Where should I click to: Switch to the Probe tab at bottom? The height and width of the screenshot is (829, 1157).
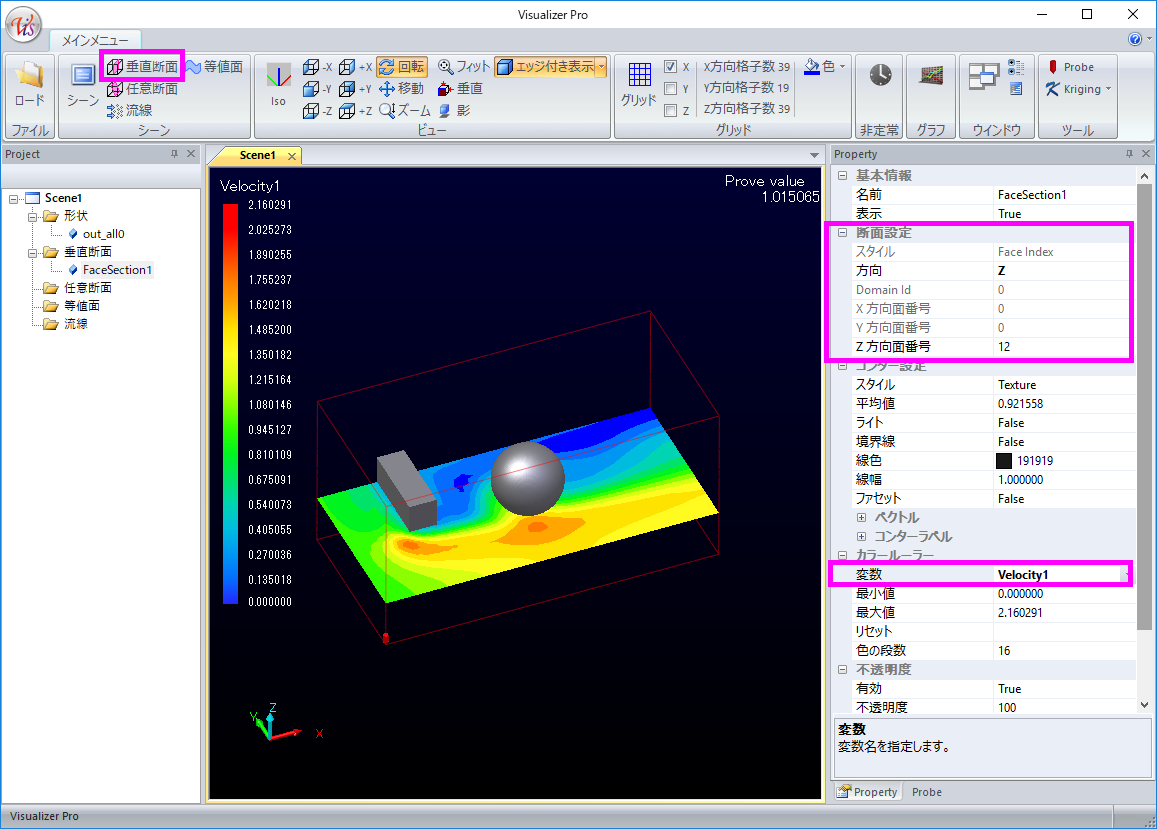point(926,792)
